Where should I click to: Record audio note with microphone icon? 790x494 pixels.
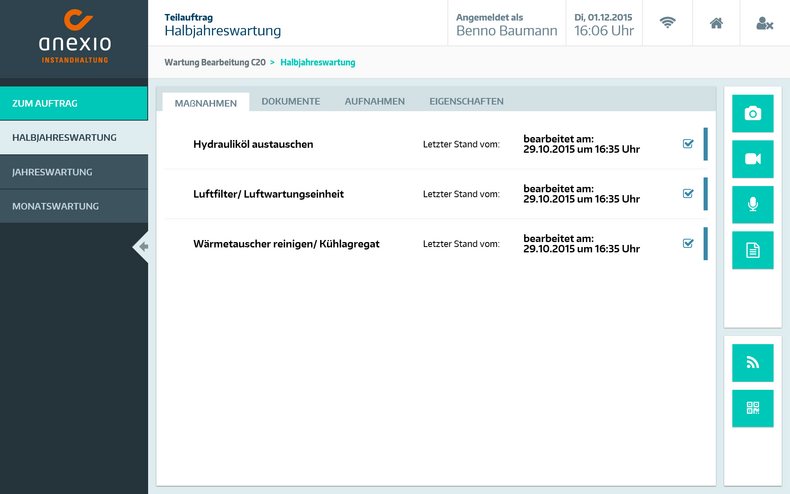752,205
